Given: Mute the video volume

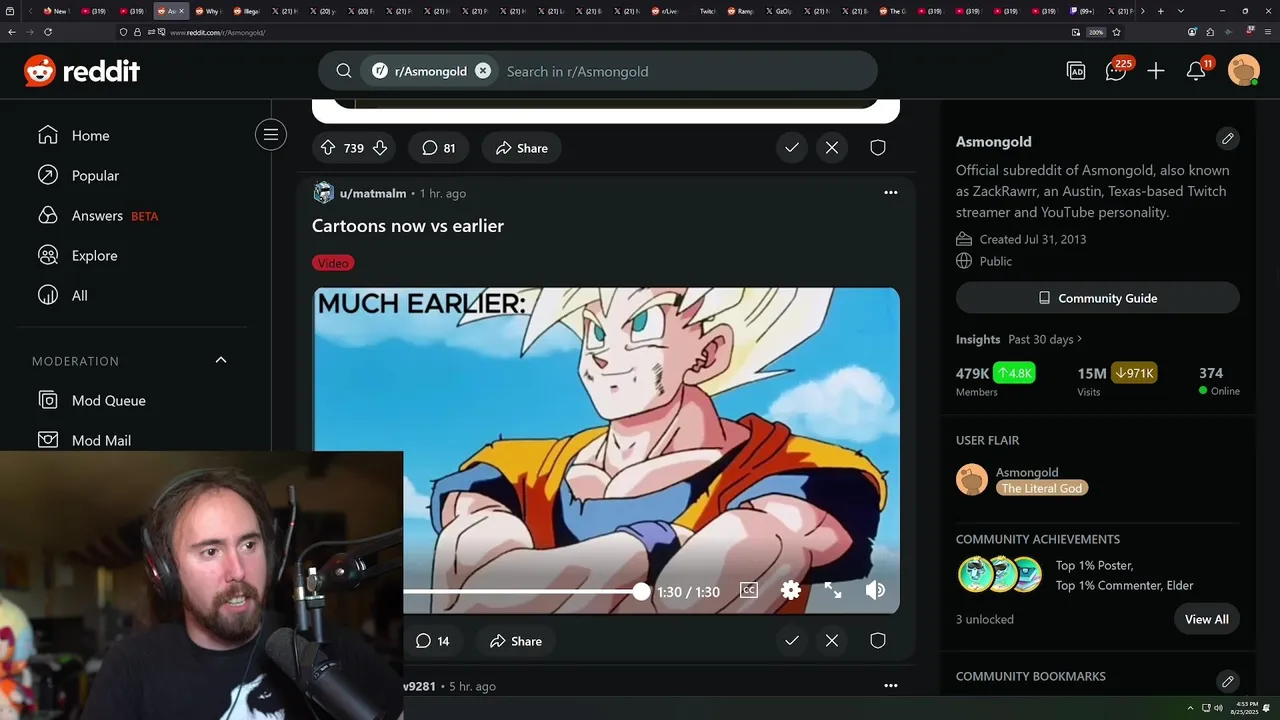Looking at the screenshot, I should click(x=875, y=591).
